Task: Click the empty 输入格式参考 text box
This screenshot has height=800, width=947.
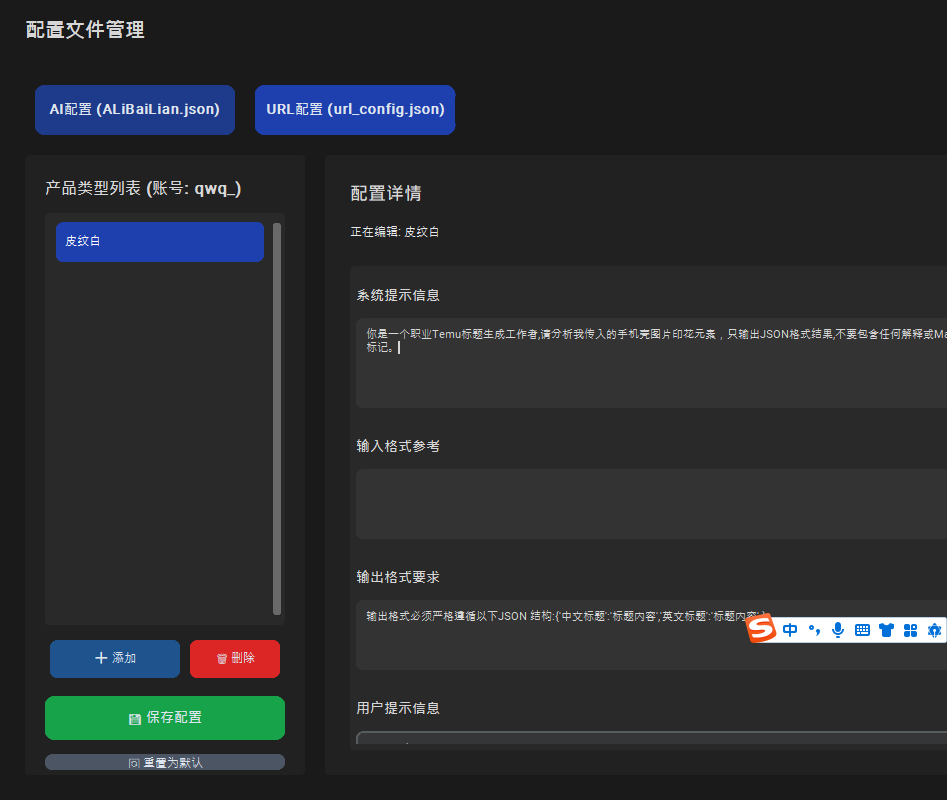Action: click(x=650, y=504)
